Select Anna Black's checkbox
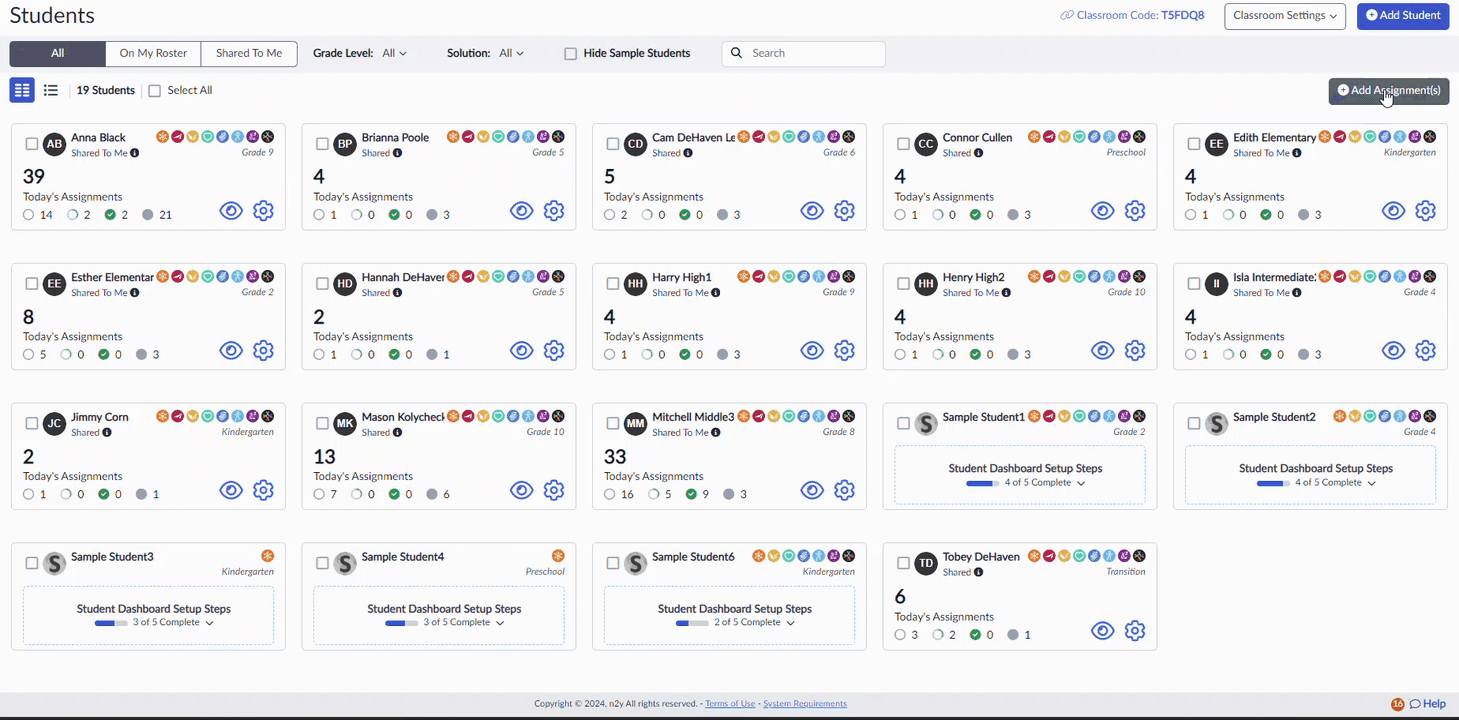Viewport: 1459px width, 720px height. tap(32, 144)
